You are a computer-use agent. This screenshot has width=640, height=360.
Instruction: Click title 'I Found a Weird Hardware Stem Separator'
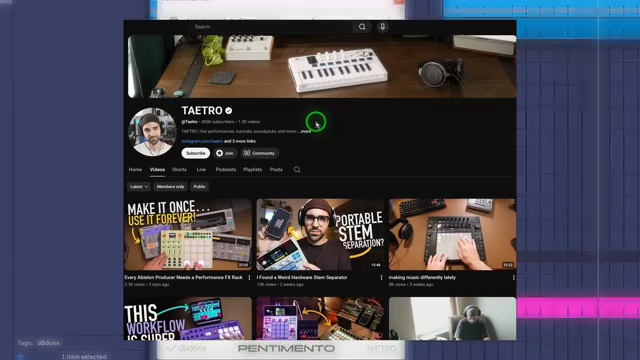[x=302, y=278]
